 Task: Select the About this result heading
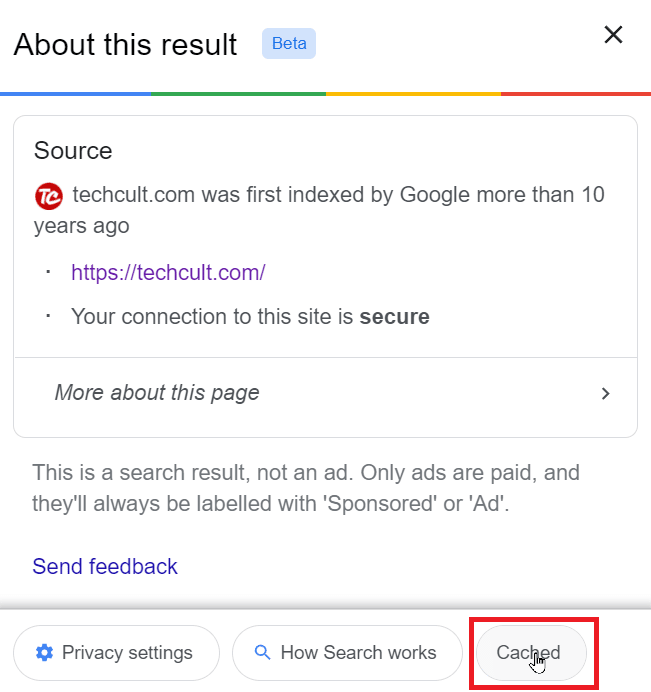click(x=125, y=45)
